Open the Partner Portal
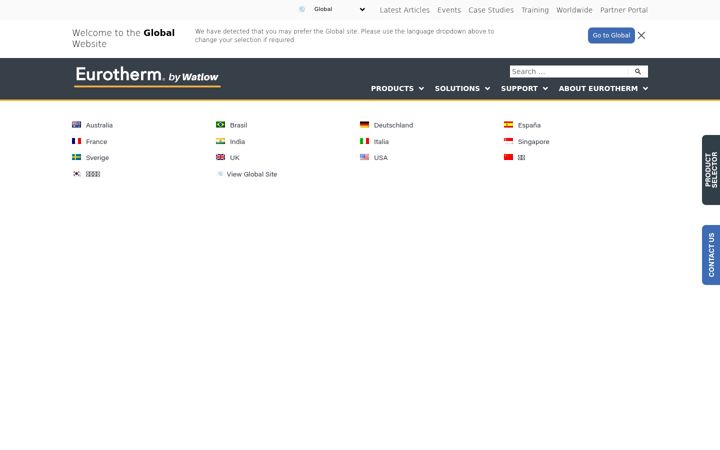Image resolution: width=720 pixels, height=450 pixels. 624,10
